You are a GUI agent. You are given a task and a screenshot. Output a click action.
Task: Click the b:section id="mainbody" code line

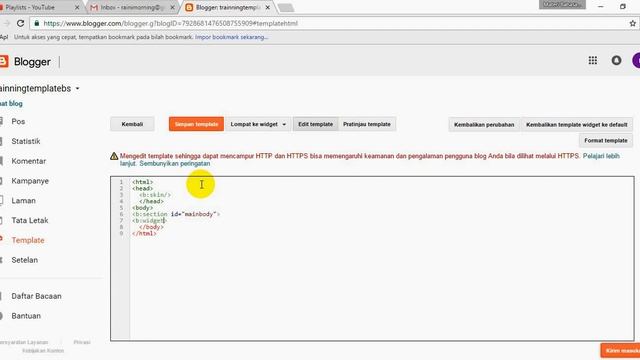[176, 214]
